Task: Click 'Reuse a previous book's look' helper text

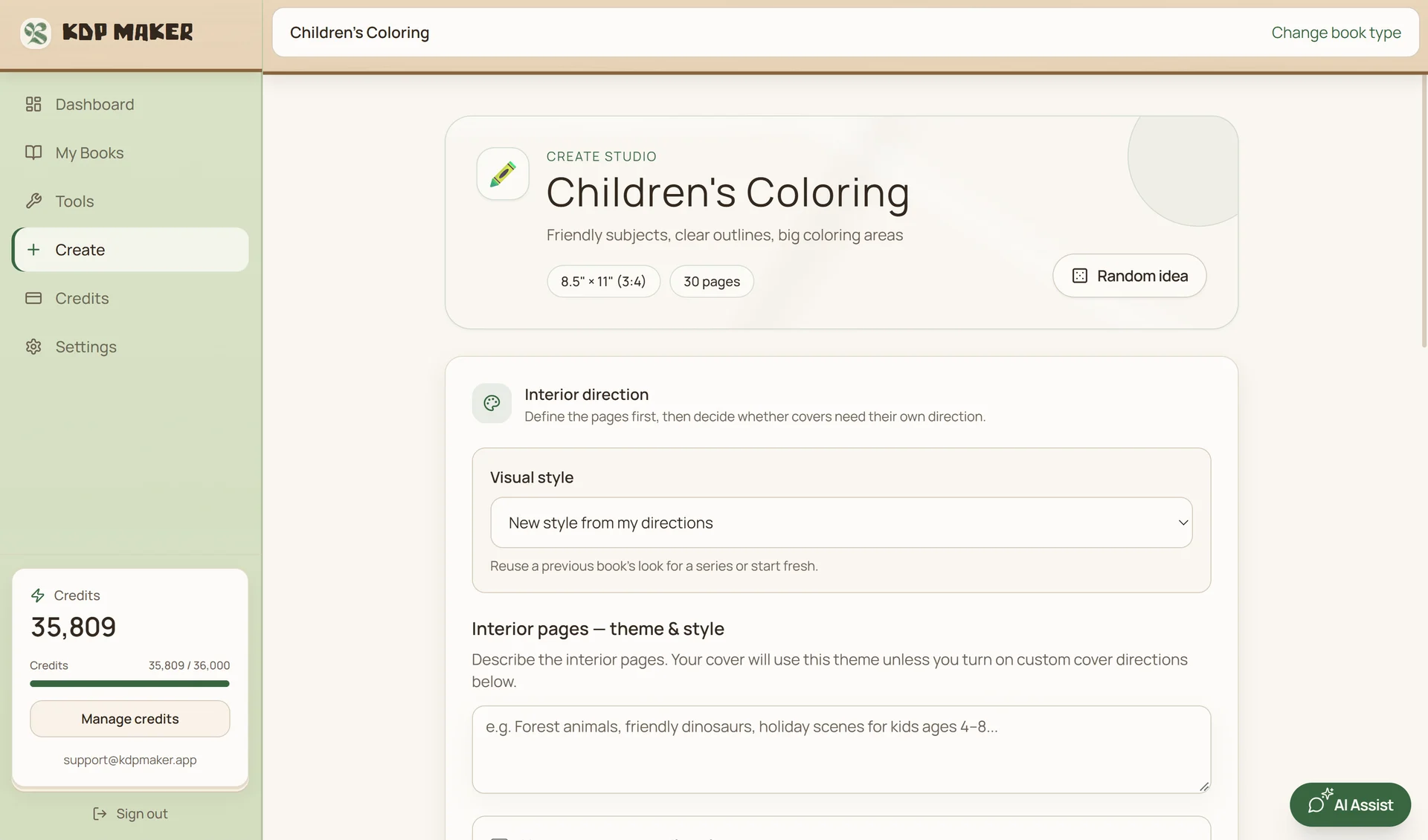Action: coord(654,566)
